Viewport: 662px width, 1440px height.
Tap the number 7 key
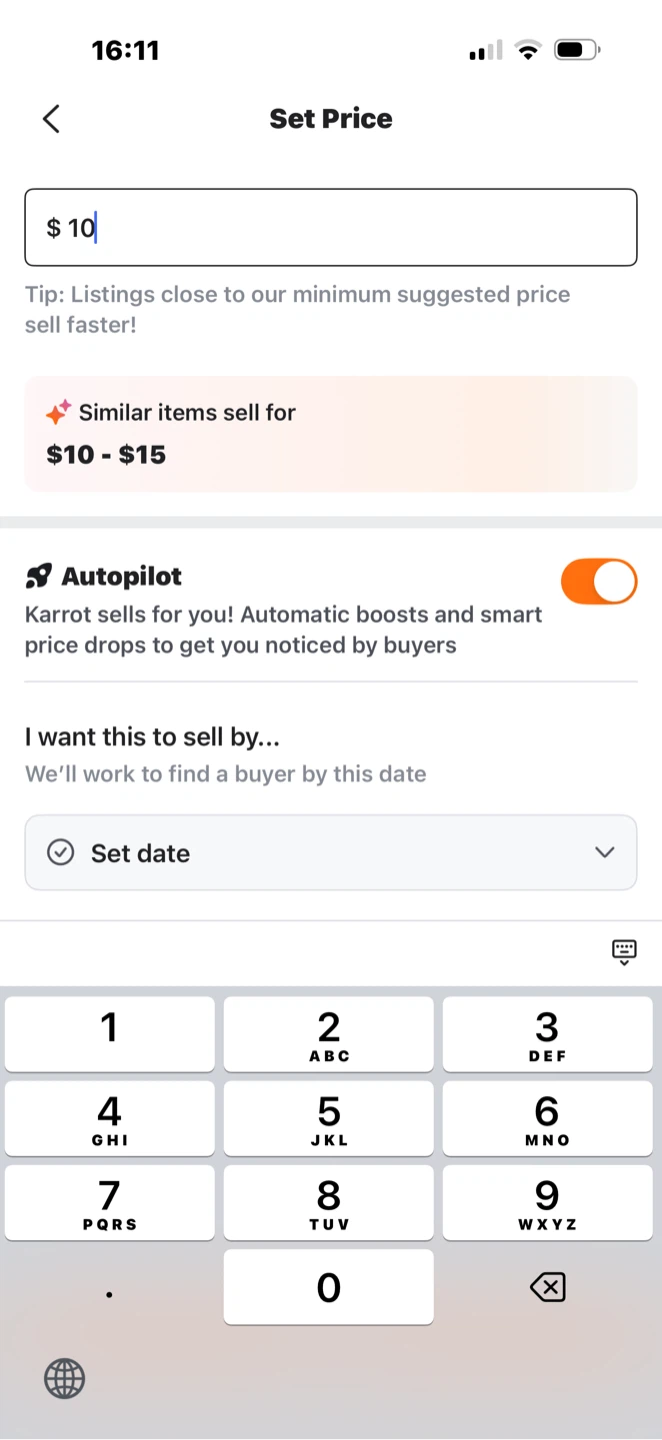pos(109,1203)
